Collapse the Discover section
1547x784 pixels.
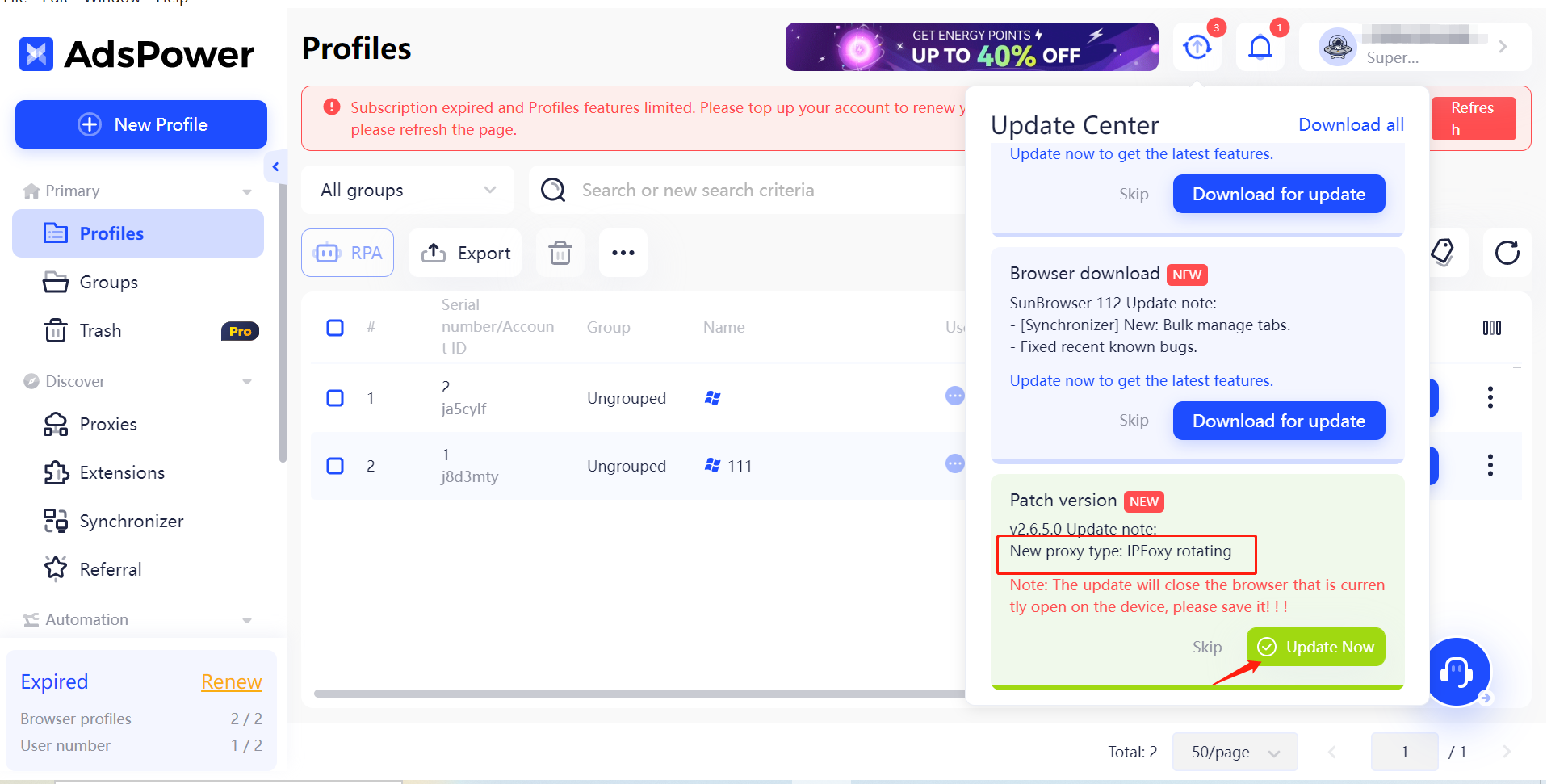pos(247,382)
